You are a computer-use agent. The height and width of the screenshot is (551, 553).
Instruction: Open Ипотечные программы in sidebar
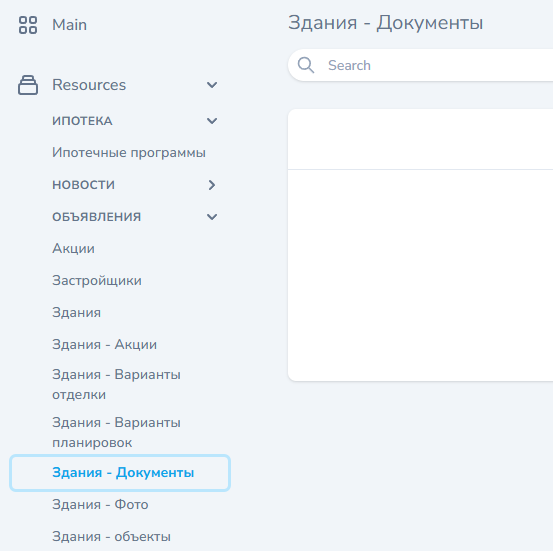pos(129,153)
